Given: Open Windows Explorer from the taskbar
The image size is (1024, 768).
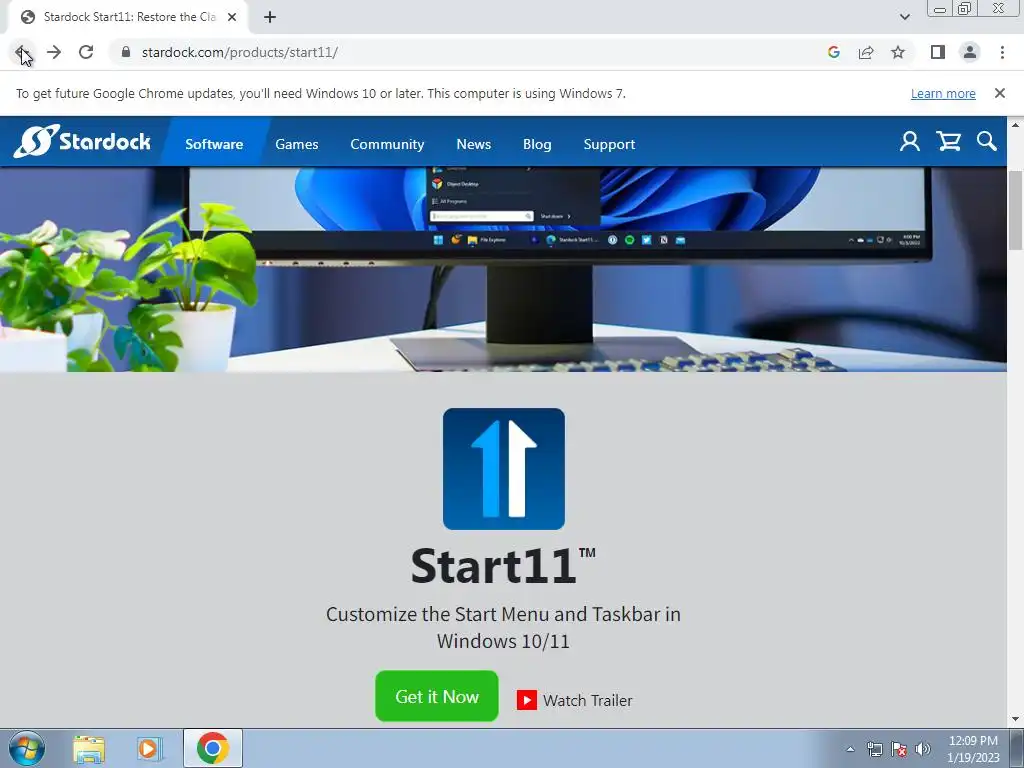Looking at the screenshot, I should coord(89,748).
